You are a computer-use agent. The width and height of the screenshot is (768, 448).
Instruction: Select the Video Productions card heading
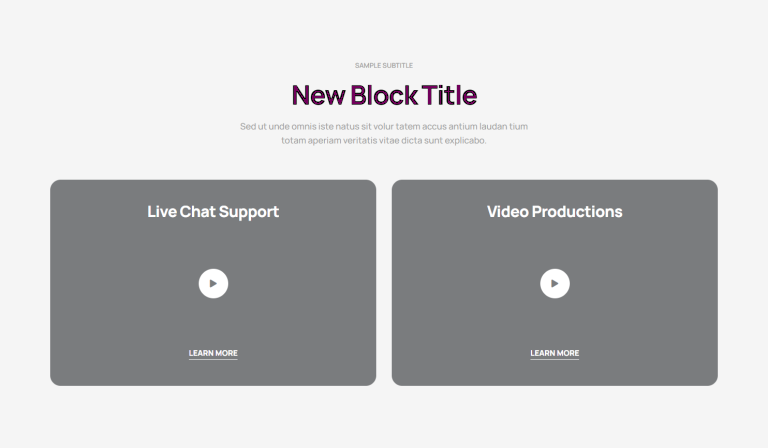554,212
